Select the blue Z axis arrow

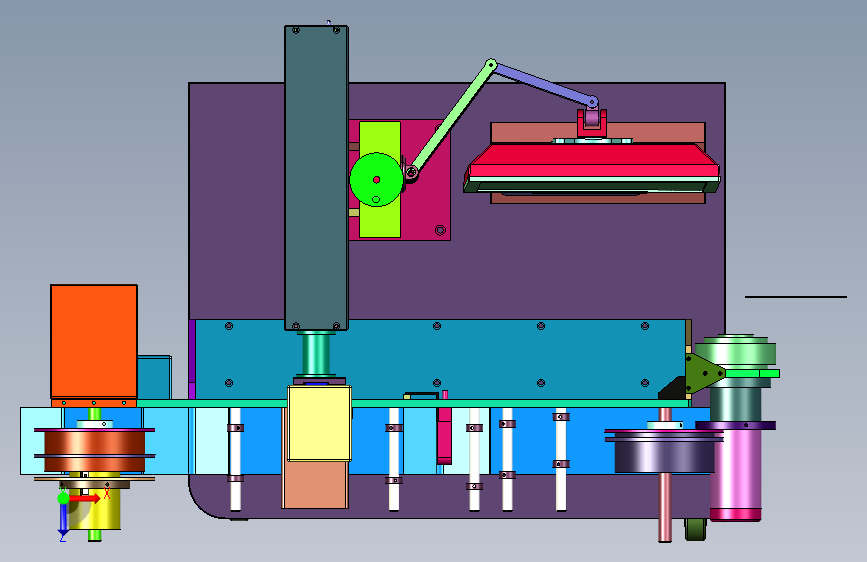[x=63, y=519]
